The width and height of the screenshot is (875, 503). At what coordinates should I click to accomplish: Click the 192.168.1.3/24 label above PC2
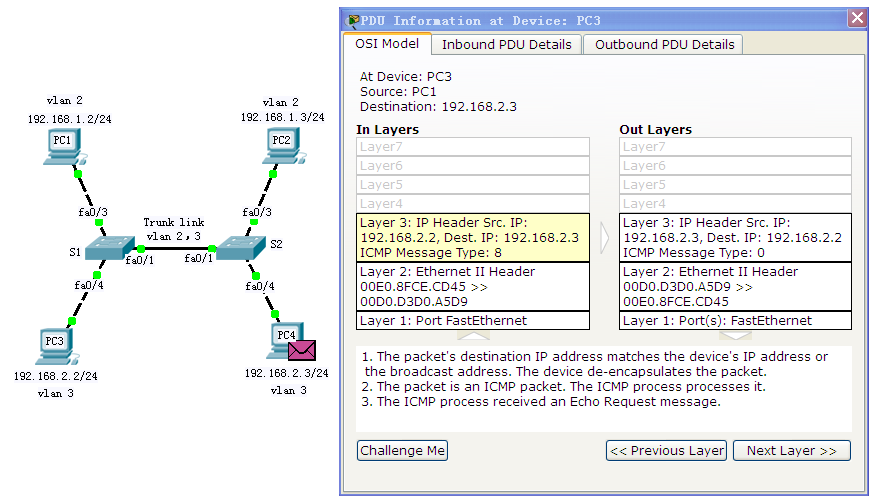tap(282, 117)
